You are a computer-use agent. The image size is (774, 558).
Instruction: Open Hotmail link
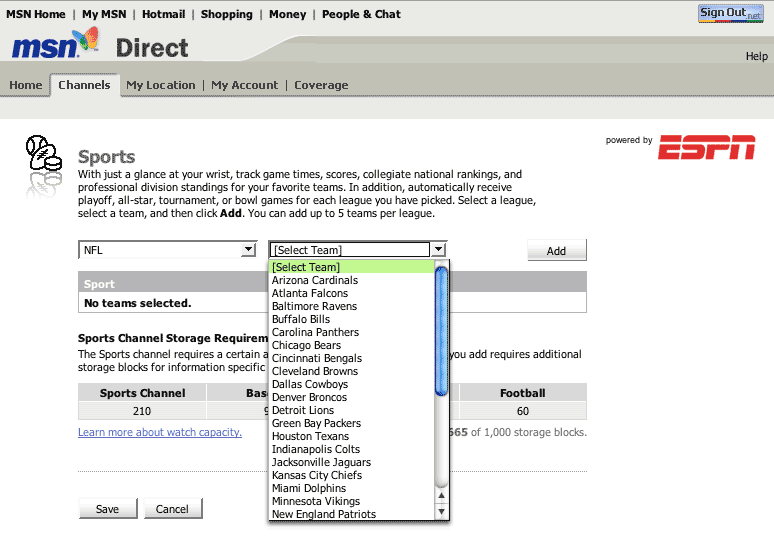click(x=163, y=14)
